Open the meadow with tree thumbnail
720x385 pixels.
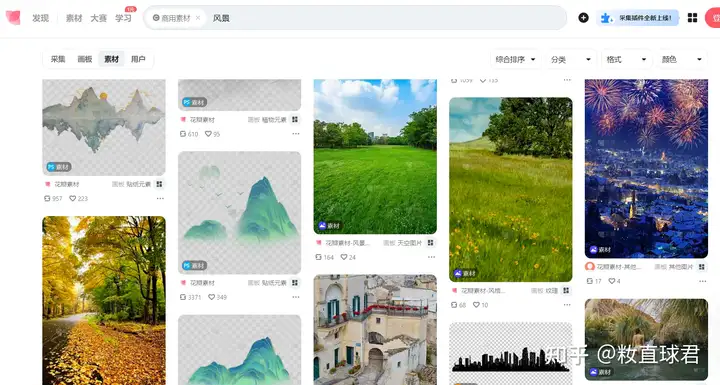click(511, 190)
